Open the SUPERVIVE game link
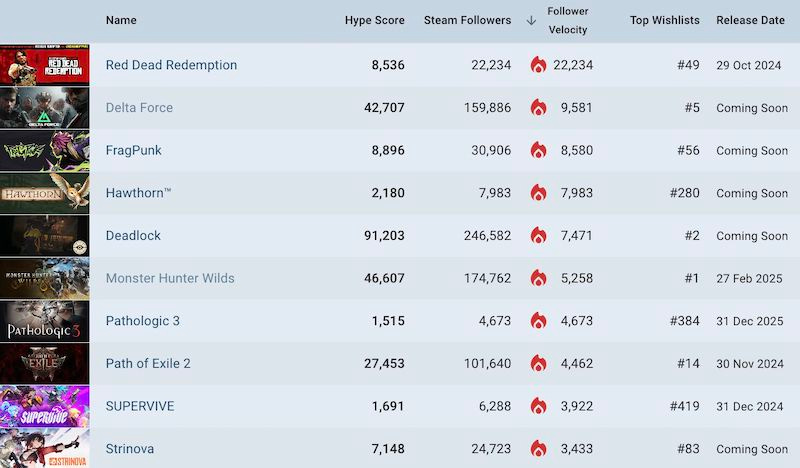The height and width of the screenshot is (468, 800). [x=140, y=406]
